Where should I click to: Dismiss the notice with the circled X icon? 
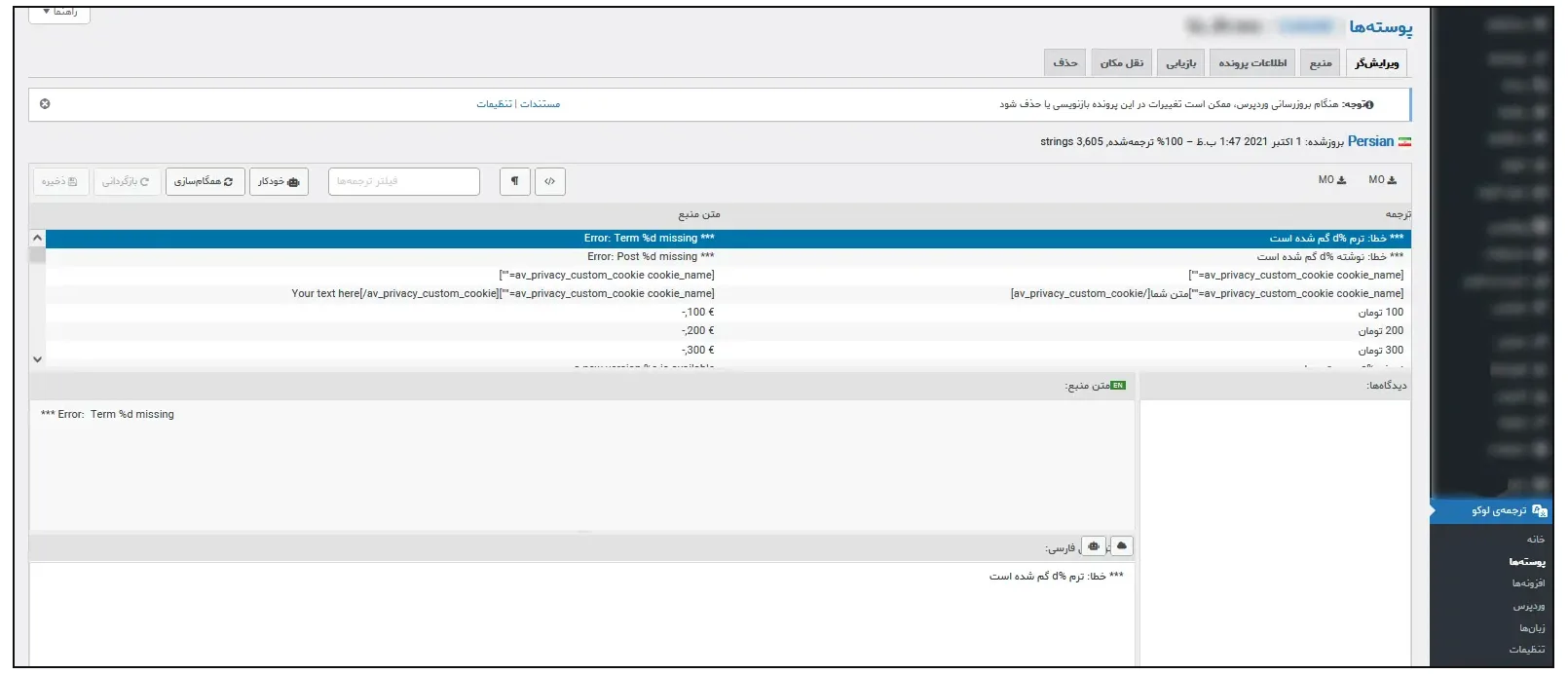[x=45, y=103]
